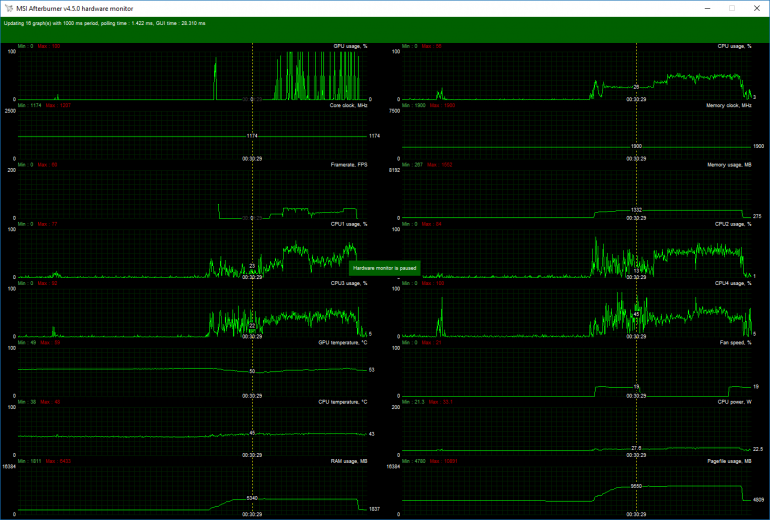Click the 'Hardware monitor is paused' tooltip
The height and width of the screenshot is (520, 770).
point(385,268)
